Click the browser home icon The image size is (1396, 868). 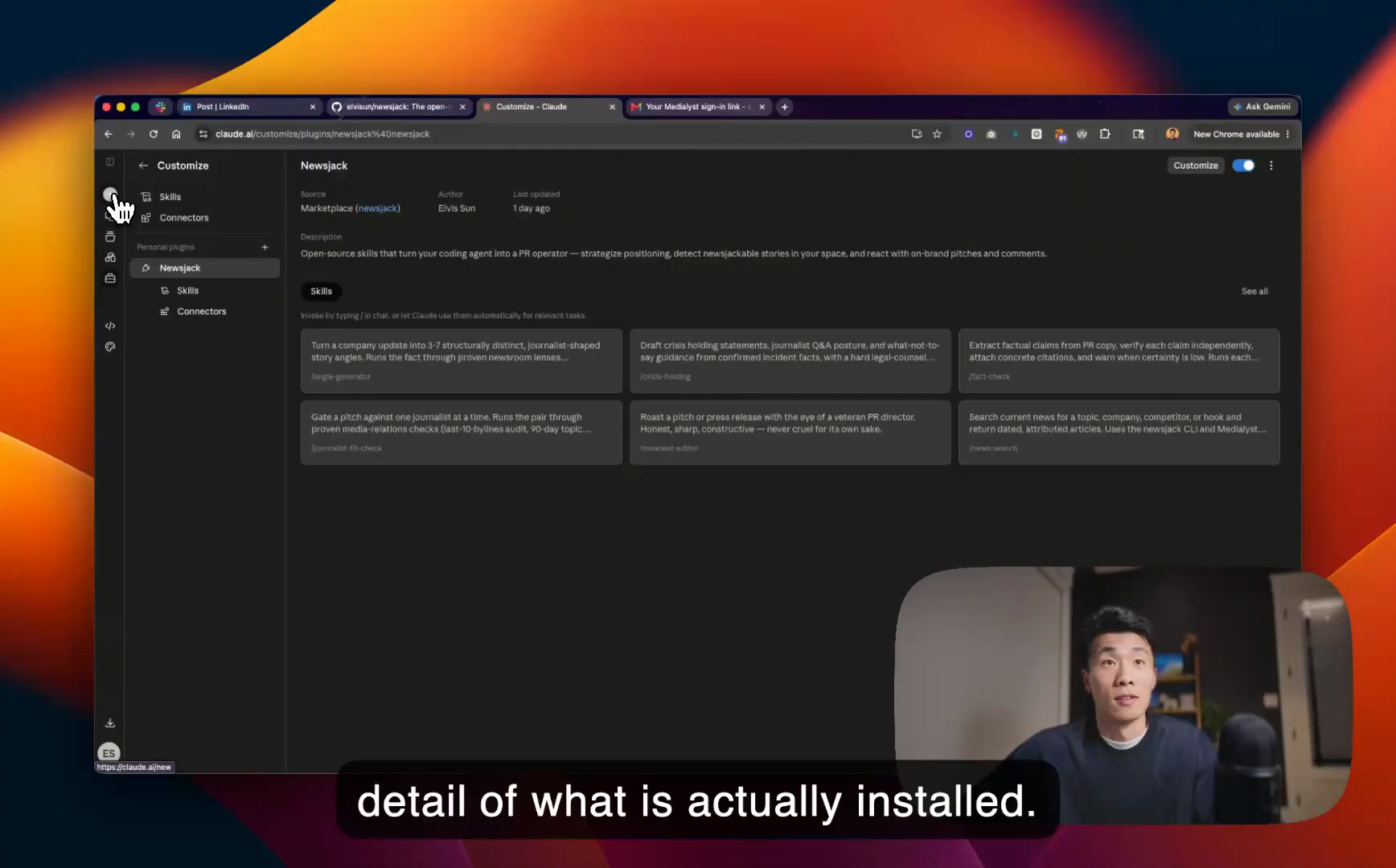click(x=176, y=134)
